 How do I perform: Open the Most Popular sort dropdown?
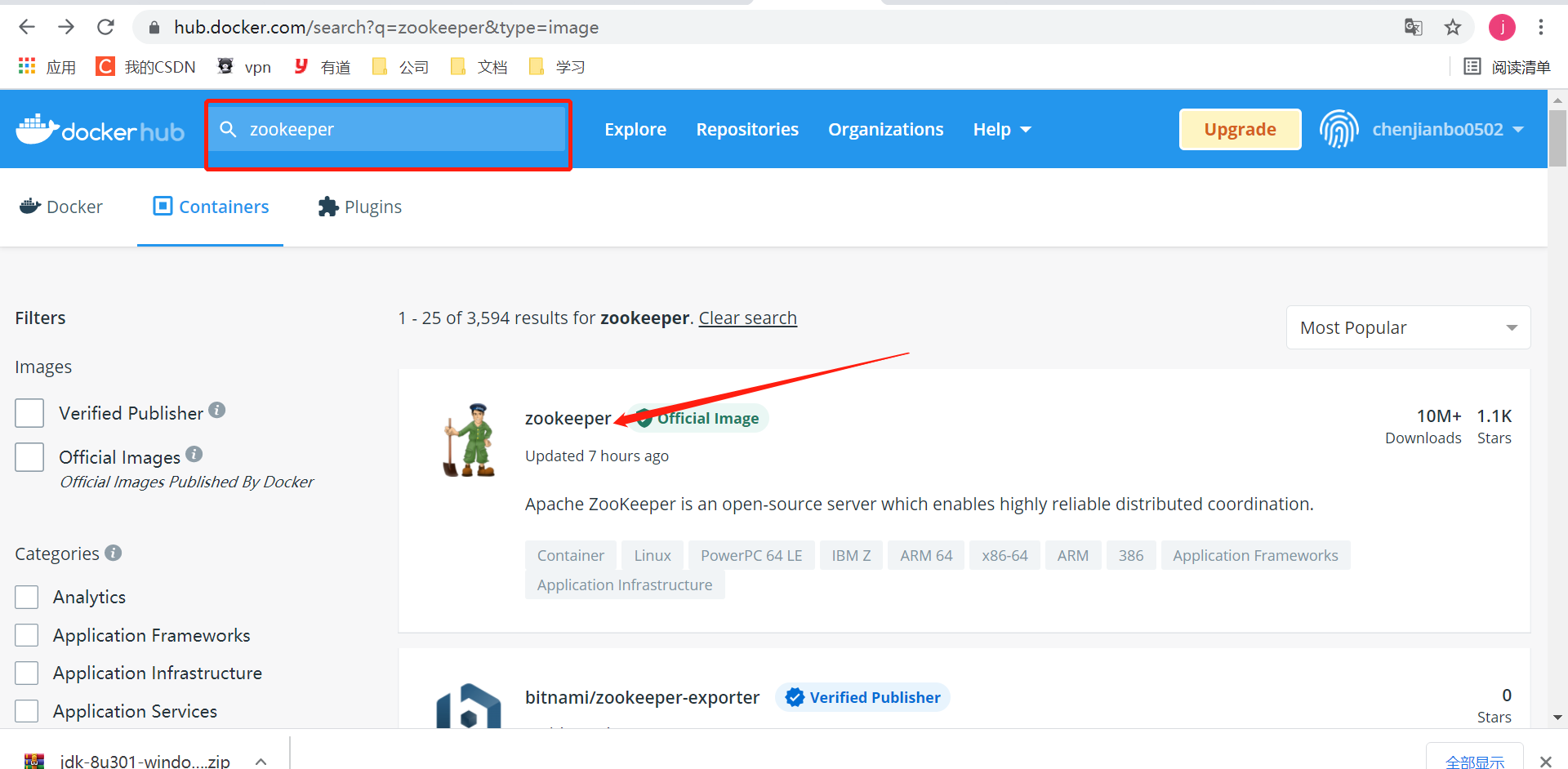pyautogui.click(x=1407, y=327)
